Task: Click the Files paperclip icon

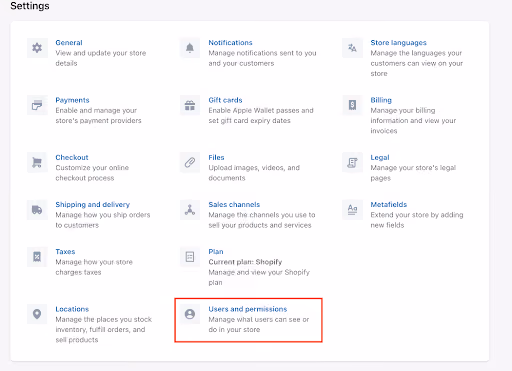Action: point(190,163)
